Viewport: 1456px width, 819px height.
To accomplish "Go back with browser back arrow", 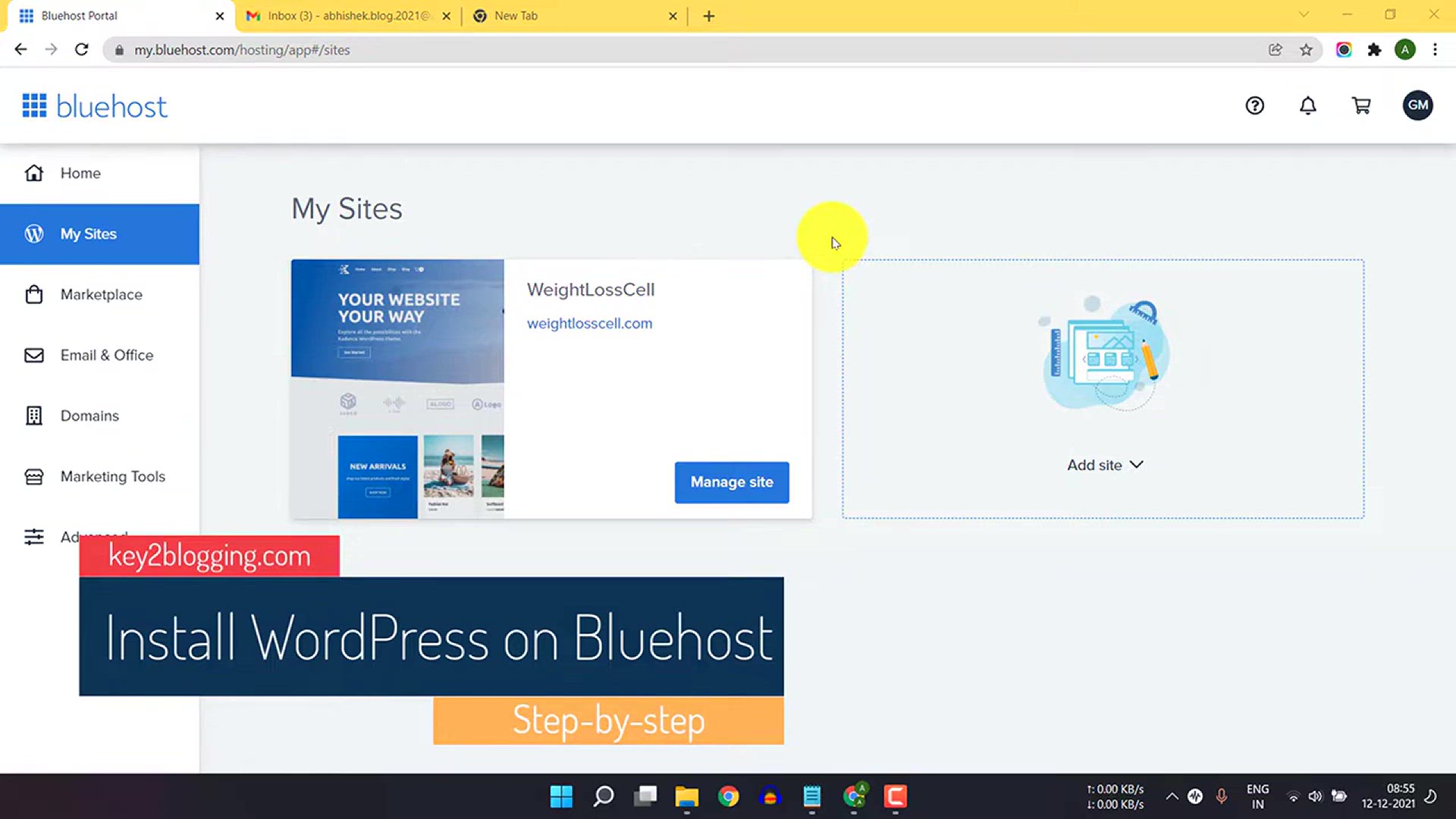I will [x=20, y=49].
